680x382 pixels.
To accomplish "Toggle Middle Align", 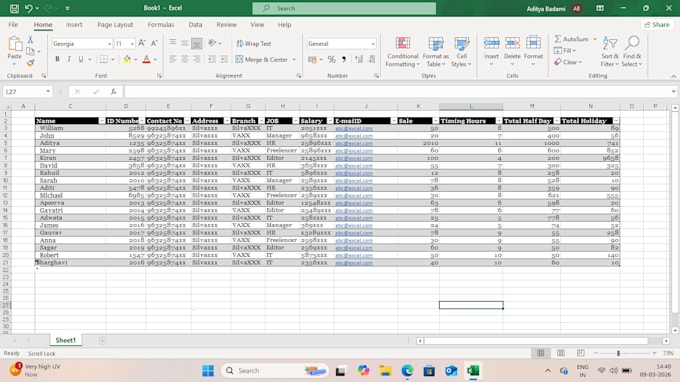I will (x=185, y=43).
